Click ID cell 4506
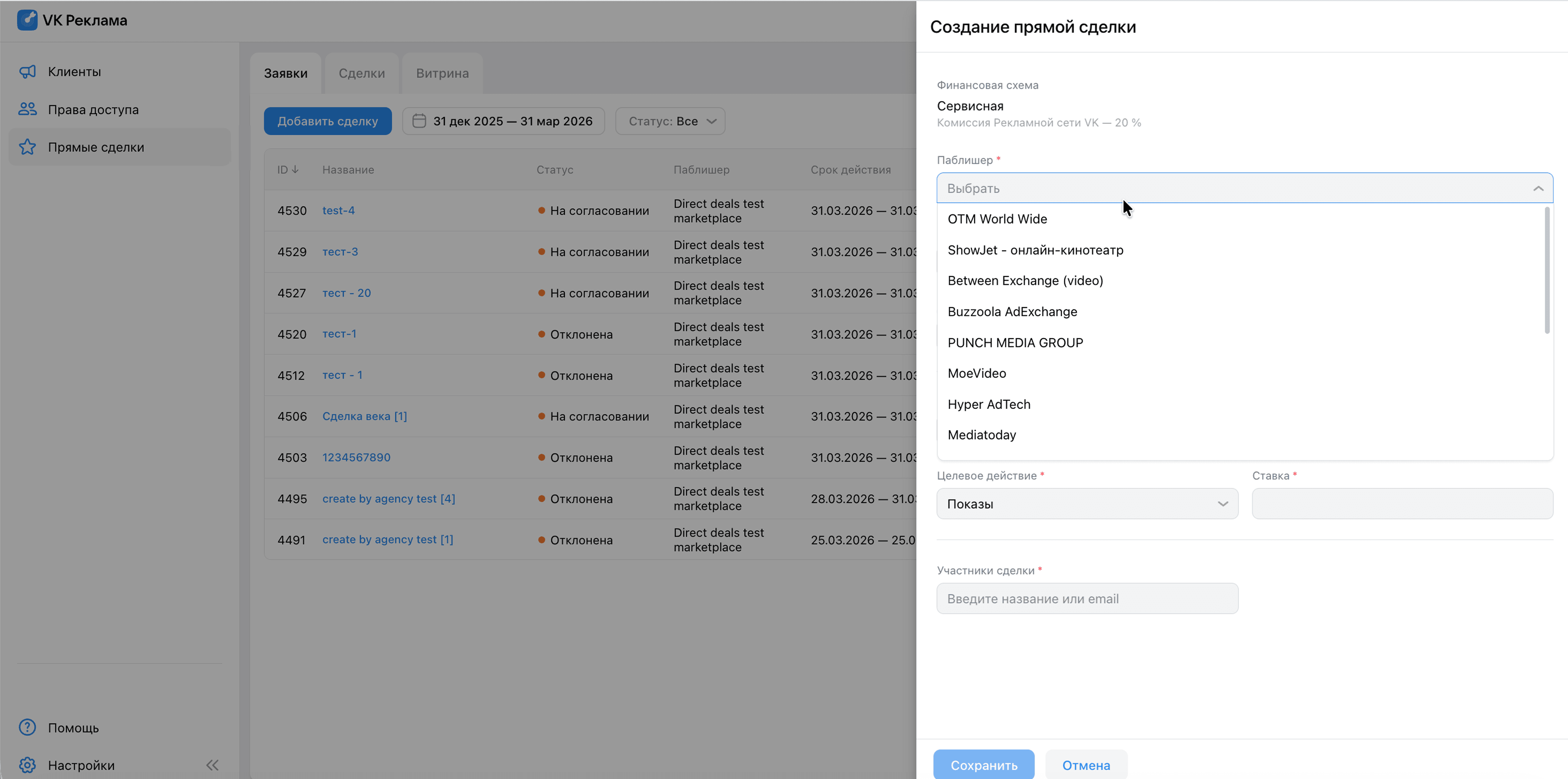This screenshot has width=1568, height=779. coord(292,416)
